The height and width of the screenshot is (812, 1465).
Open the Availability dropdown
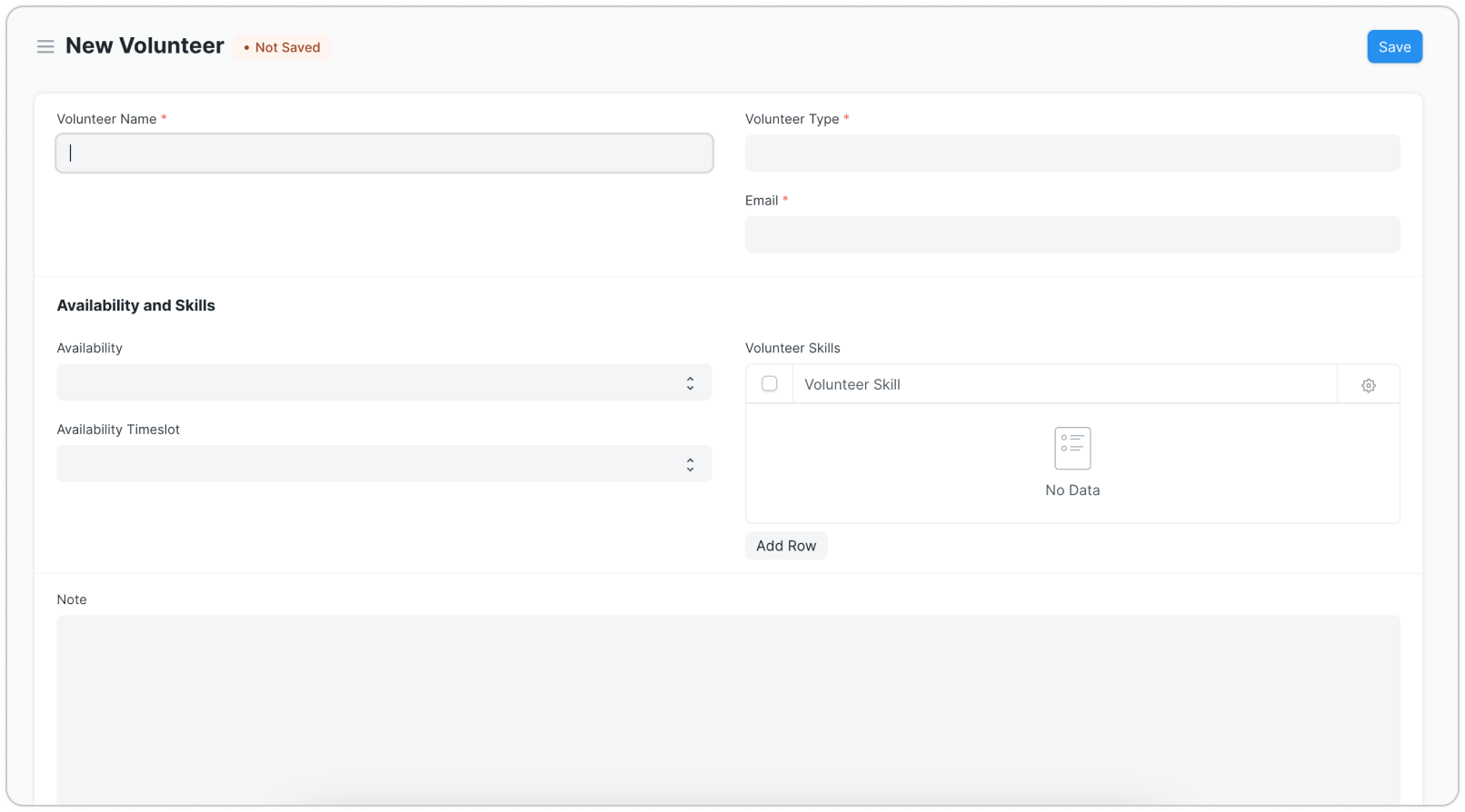384,383
